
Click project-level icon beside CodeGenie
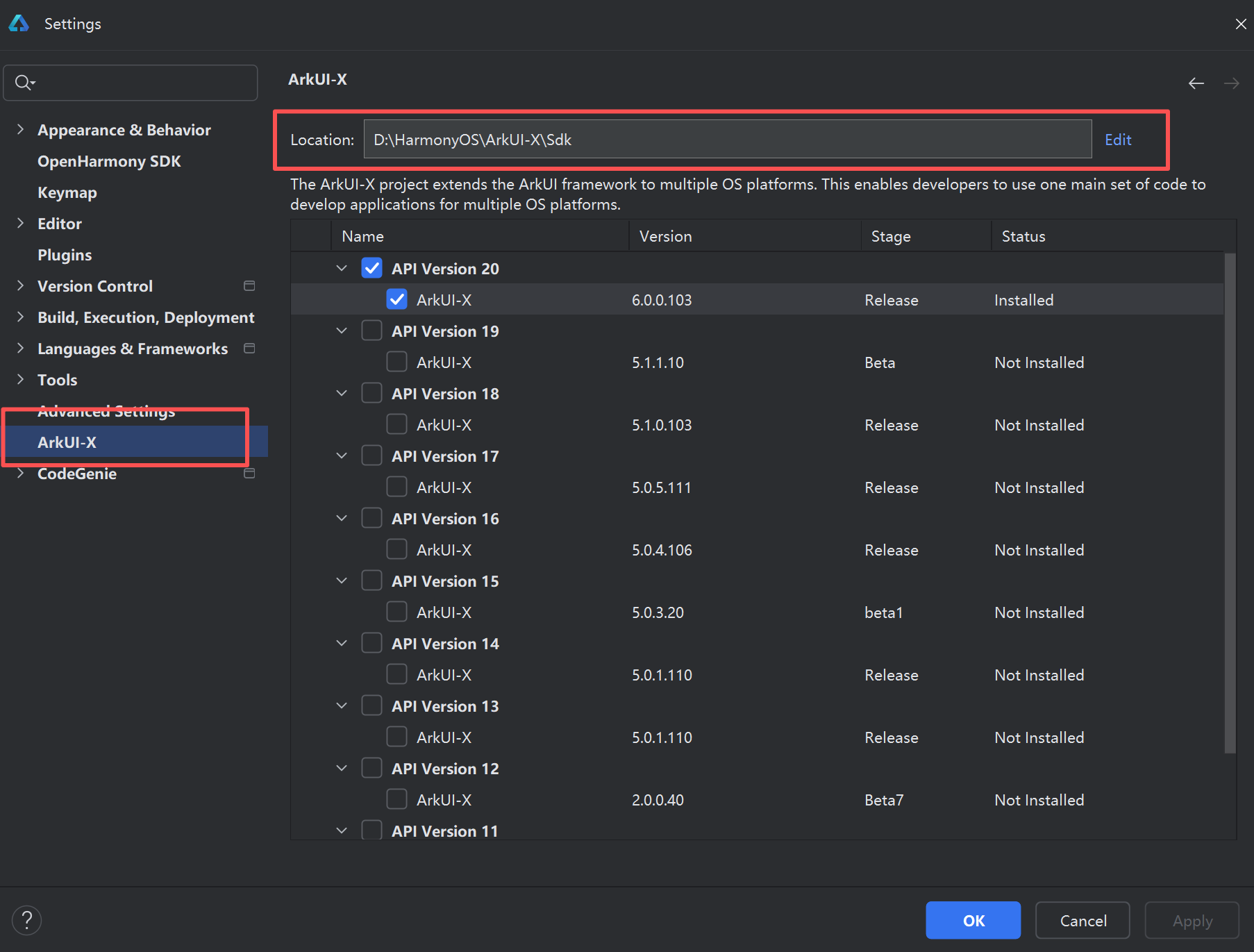pyautogui.click(x=249, y=474)
